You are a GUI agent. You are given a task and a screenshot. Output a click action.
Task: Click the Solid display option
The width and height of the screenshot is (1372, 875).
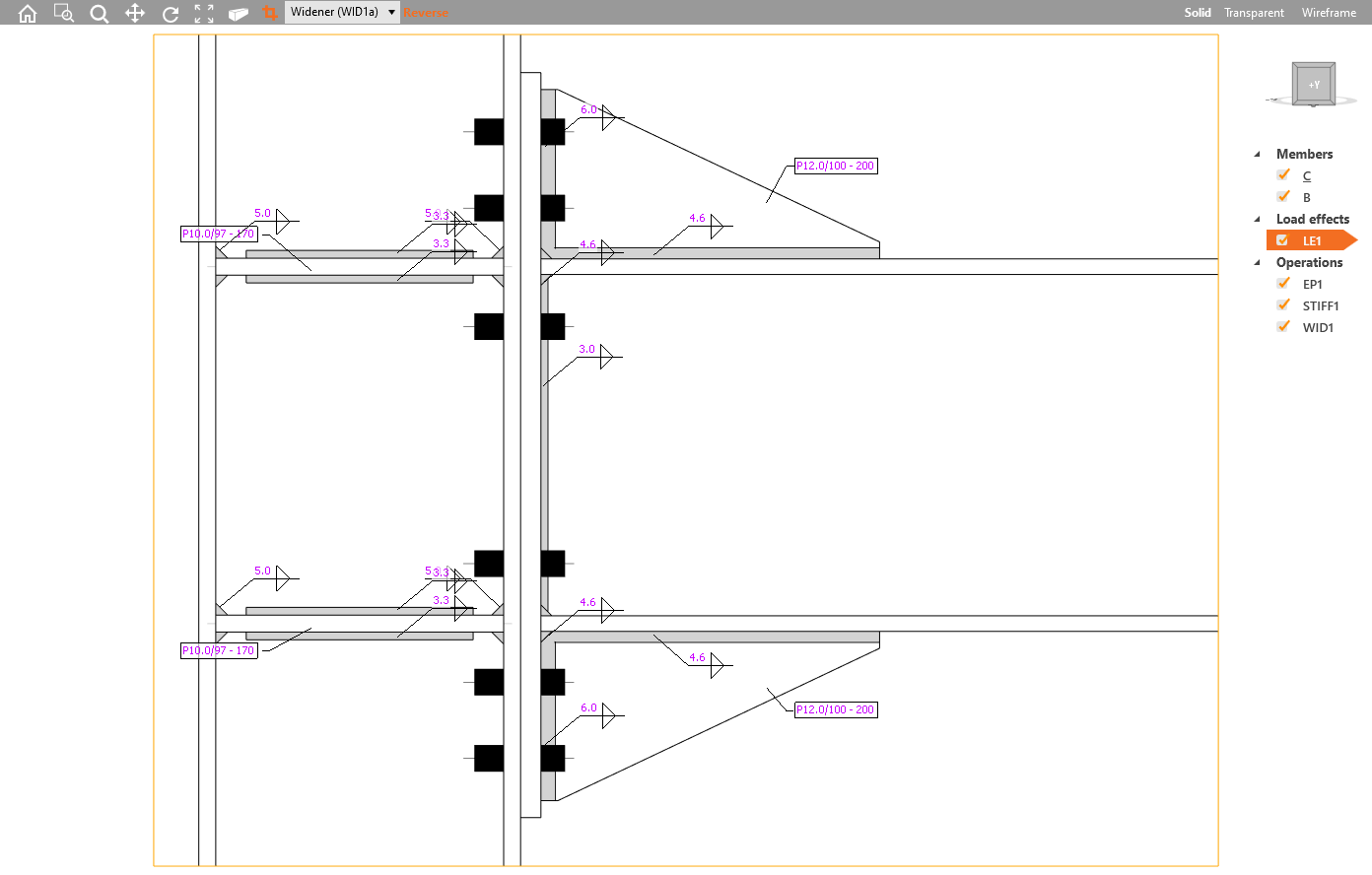tap(1198, 13)
